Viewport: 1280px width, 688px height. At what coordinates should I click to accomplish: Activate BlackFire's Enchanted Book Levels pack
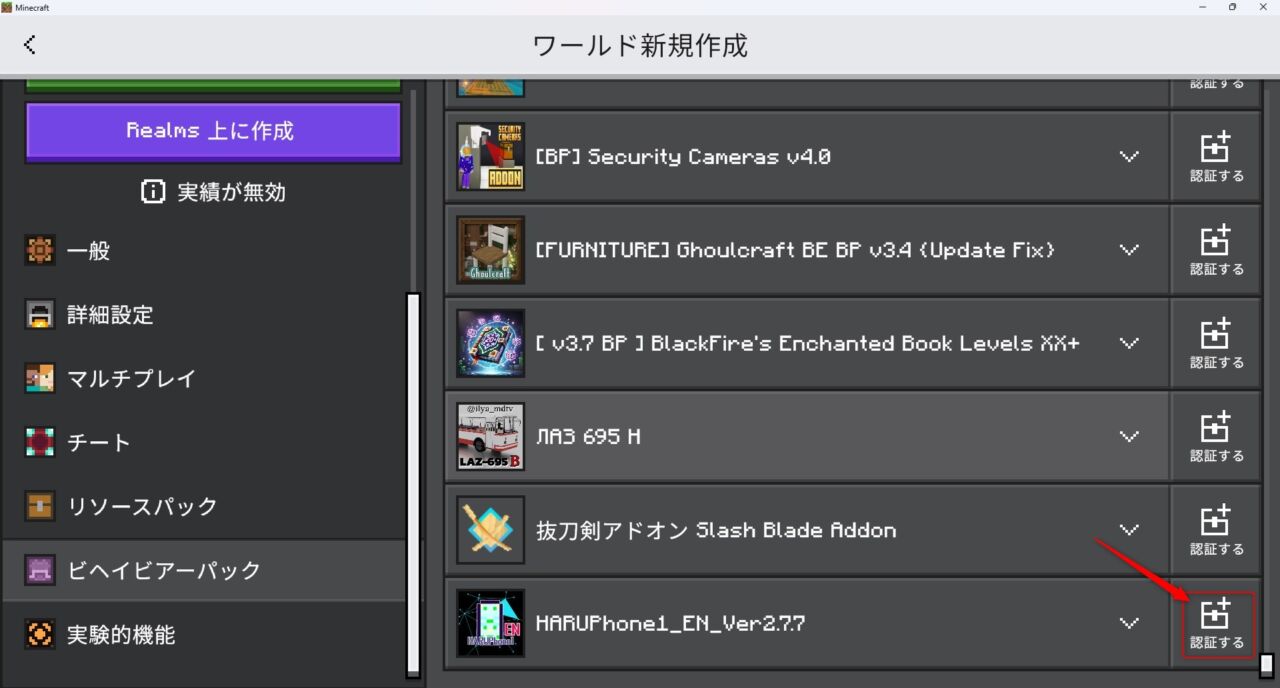1216,343
